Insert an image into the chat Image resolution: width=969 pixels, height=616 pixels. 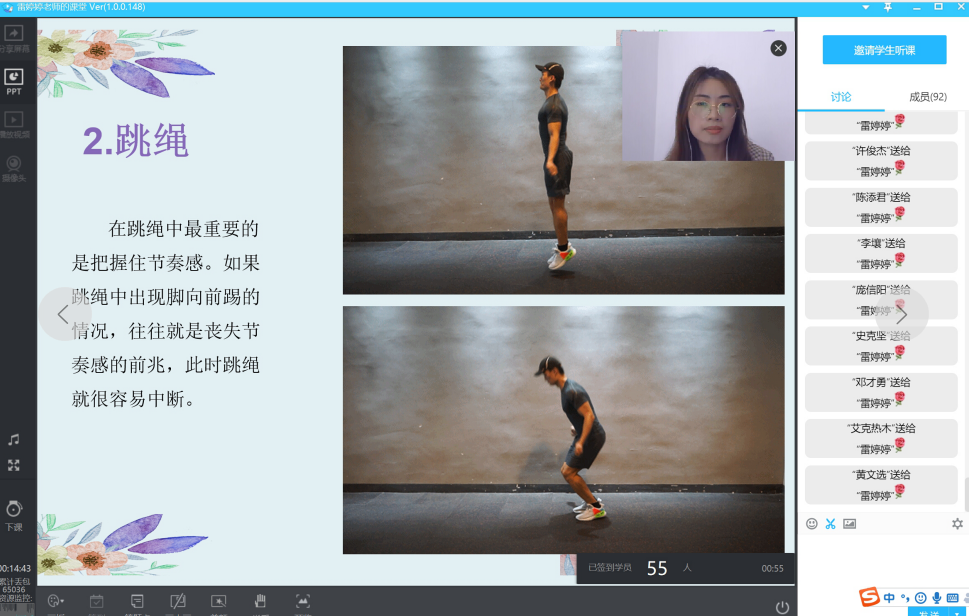[x=849, y=523]
